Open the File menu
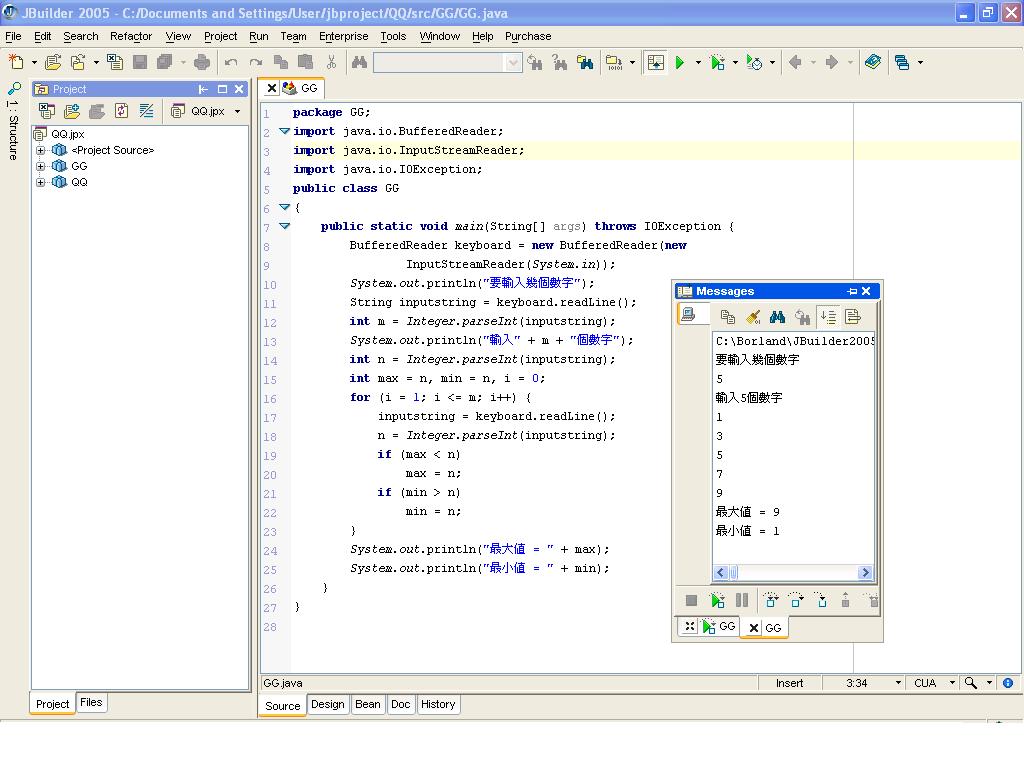This screenshot has width=1024, height=768. 13,37
